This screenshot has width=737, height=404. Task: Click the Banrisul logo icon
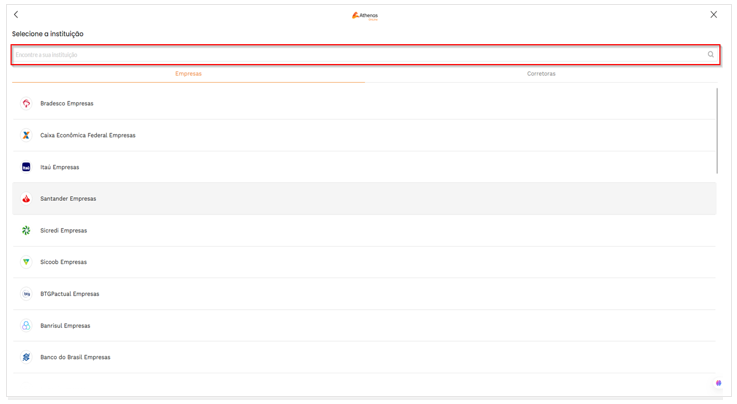[x=26, y=326]
